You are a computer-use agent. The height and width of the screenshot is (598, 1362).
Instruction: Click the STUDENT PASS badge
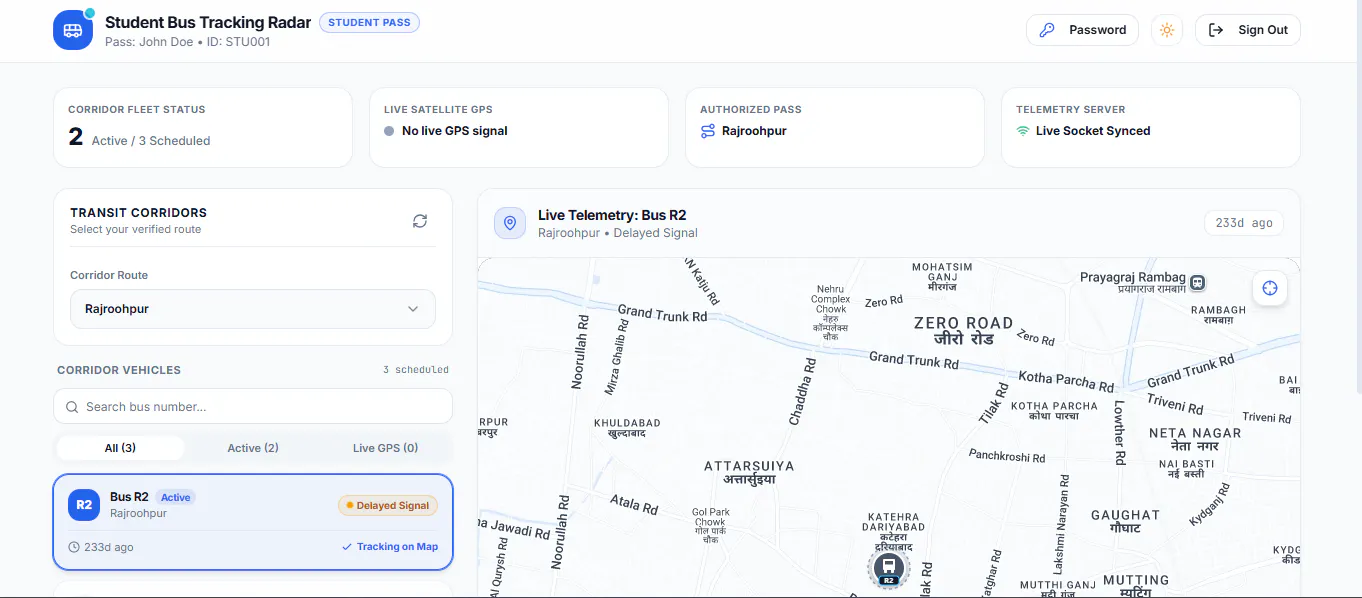369,22
